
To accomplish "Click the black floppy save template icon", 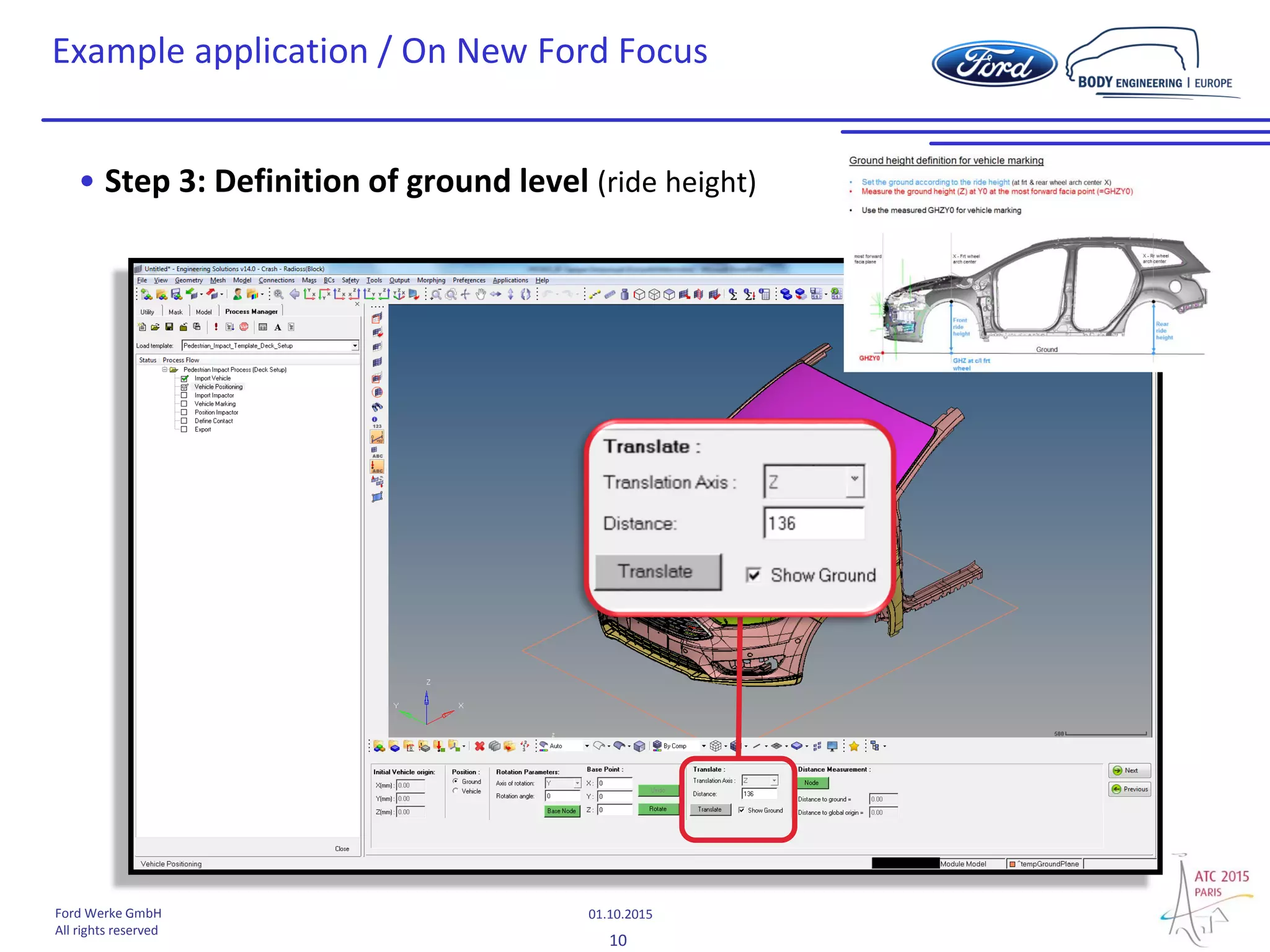I will pyautogui.click(x=169, y=327).
